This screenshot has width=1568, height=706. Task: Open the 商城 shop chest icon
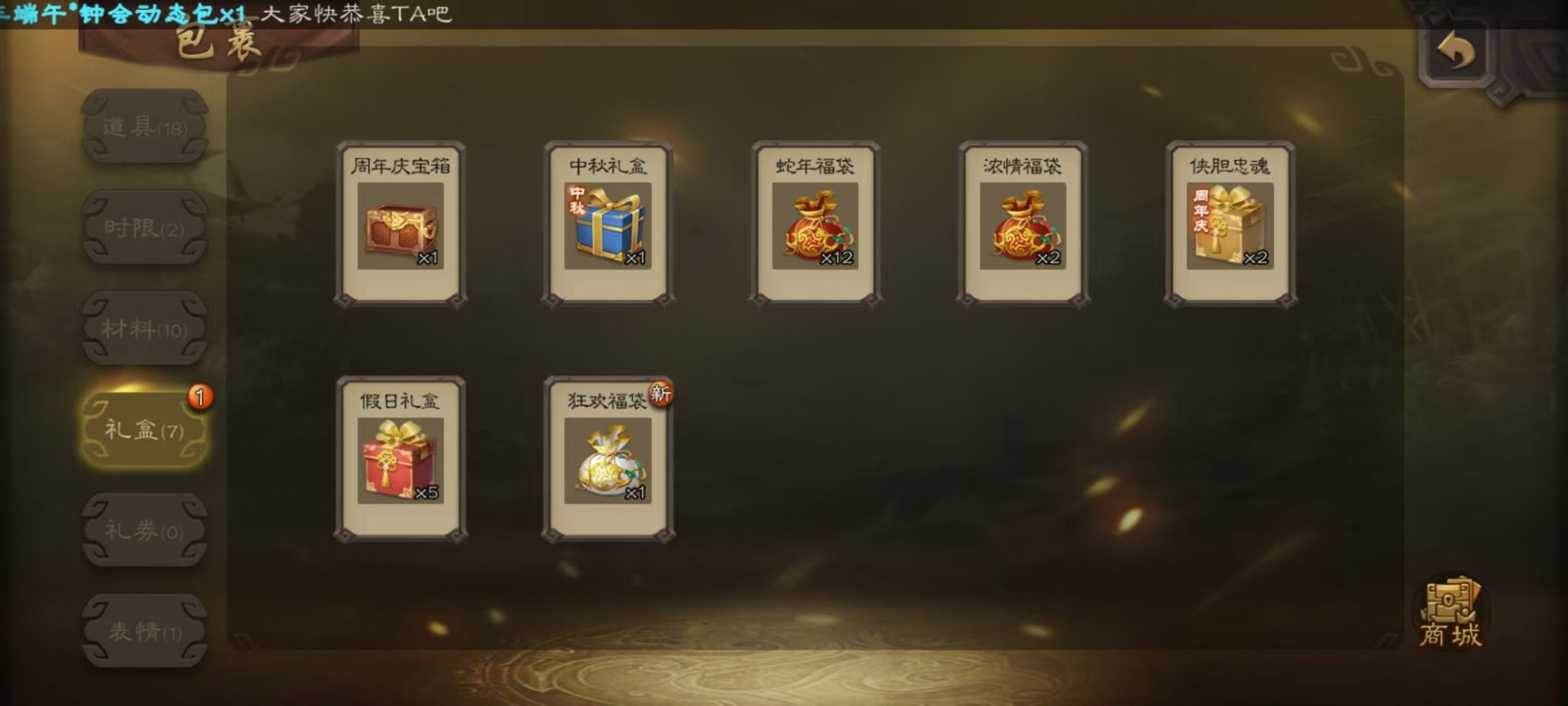(x=1450, y=613)
